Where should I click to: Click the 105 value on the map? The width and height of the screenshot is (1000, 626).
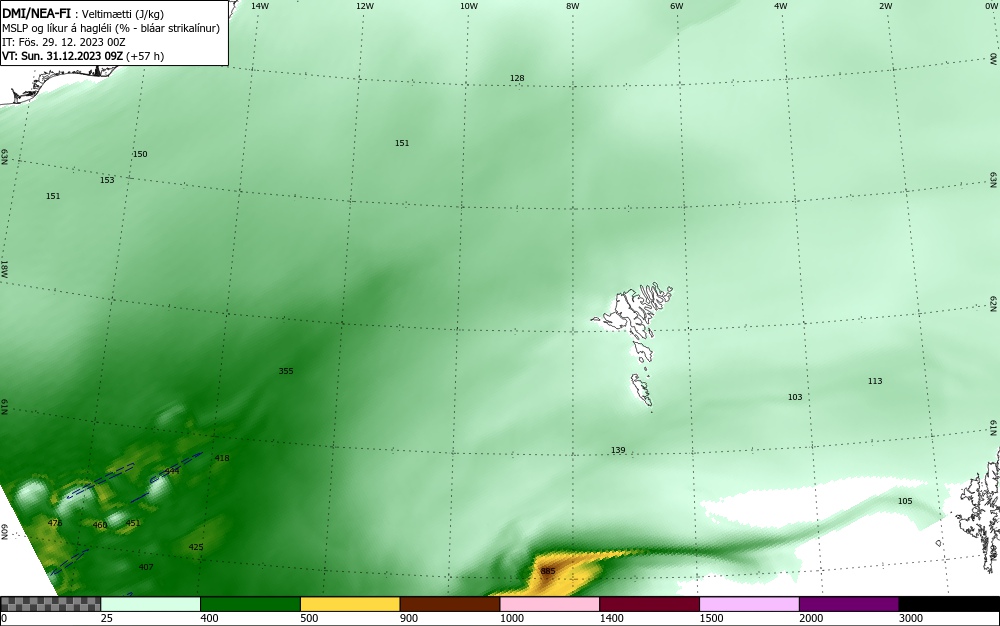tap(905, 501)
